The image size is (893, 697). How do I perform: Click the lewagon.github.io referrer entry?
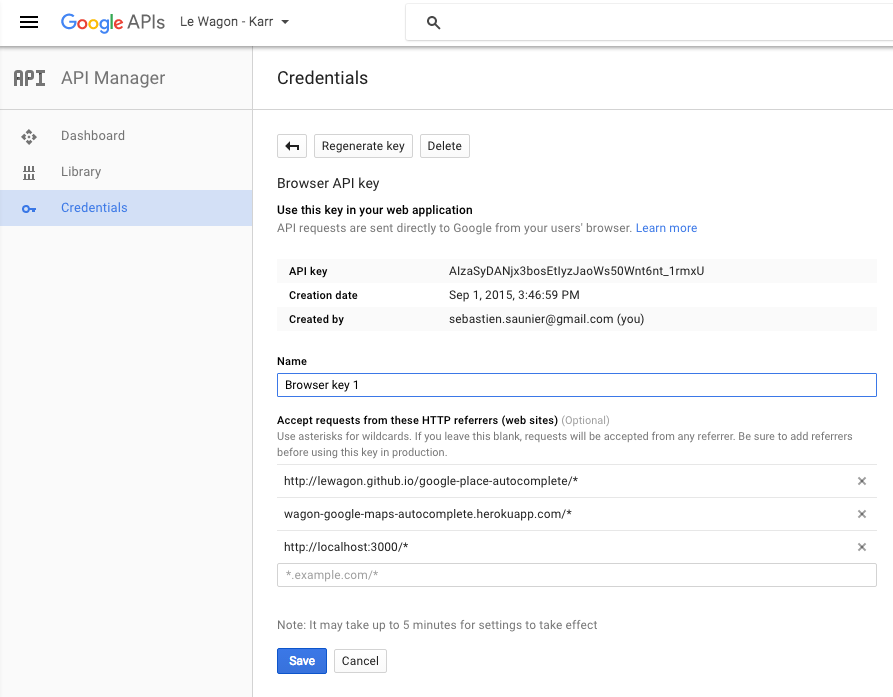click(431, 481)
